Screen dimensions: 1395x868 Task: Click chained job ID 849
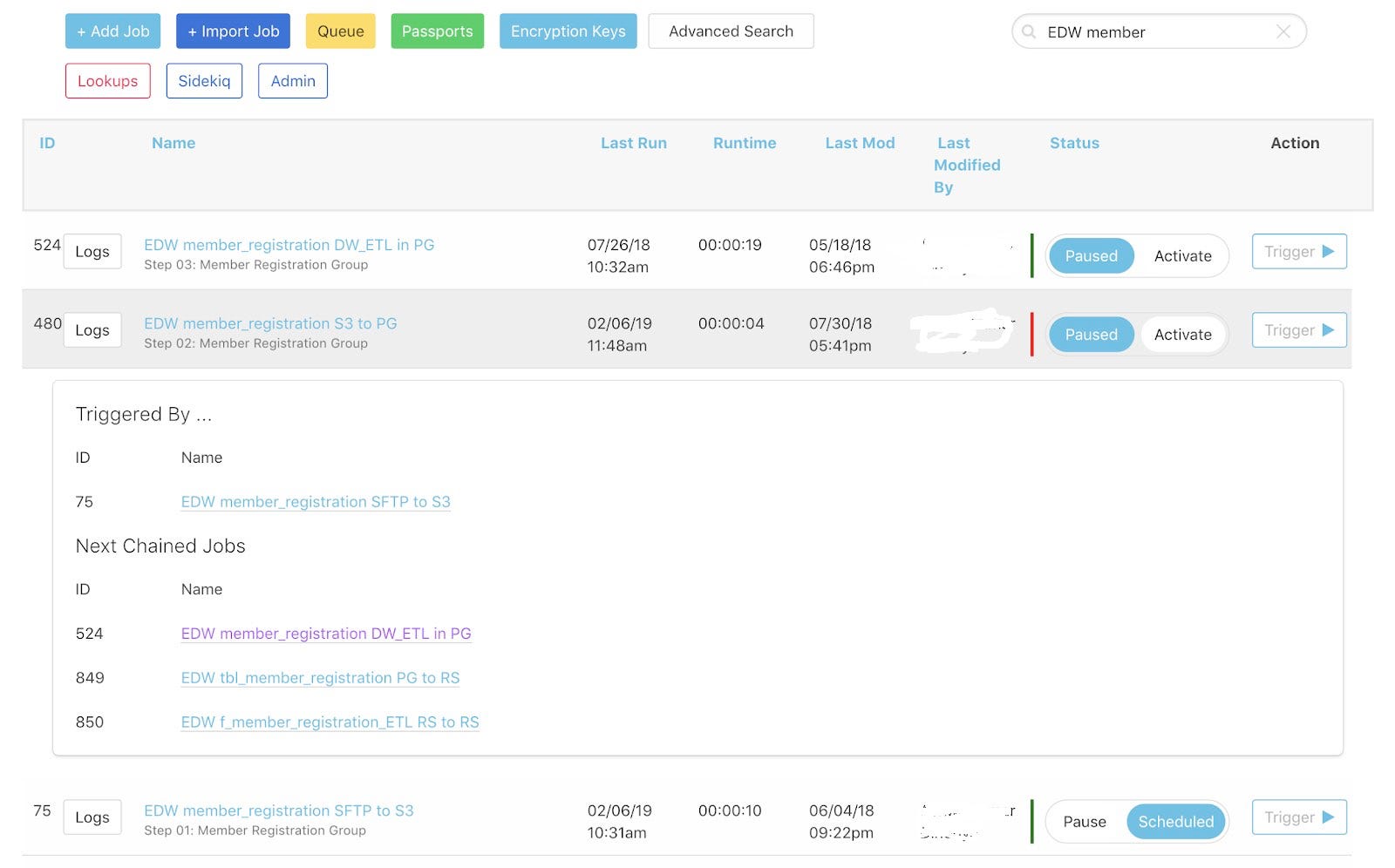90,678
